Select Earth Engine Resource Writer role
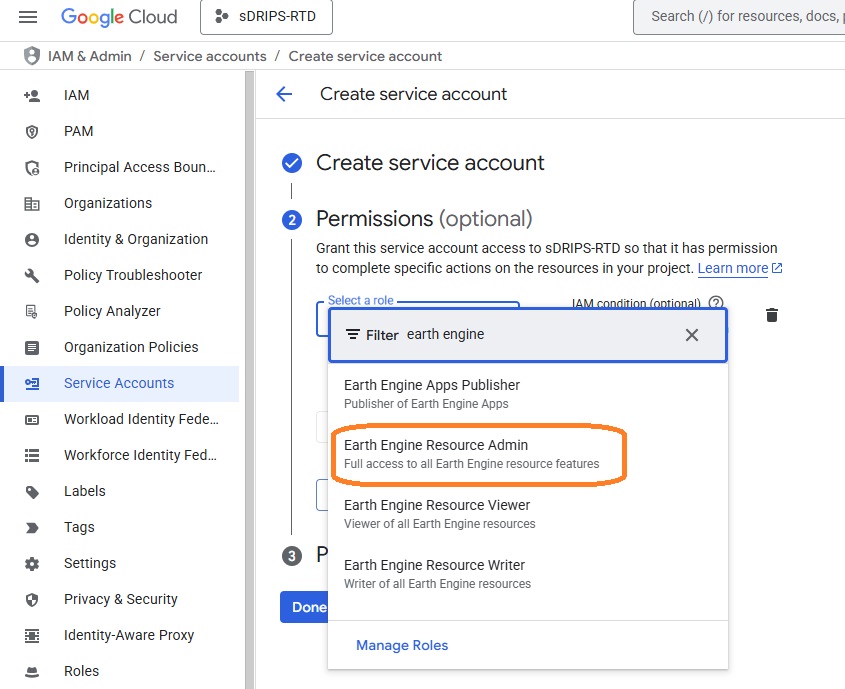 [528, 574]
